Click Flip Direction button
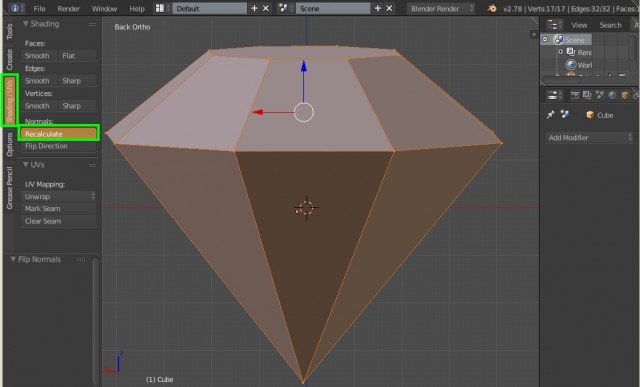 (x=59, y=146)
